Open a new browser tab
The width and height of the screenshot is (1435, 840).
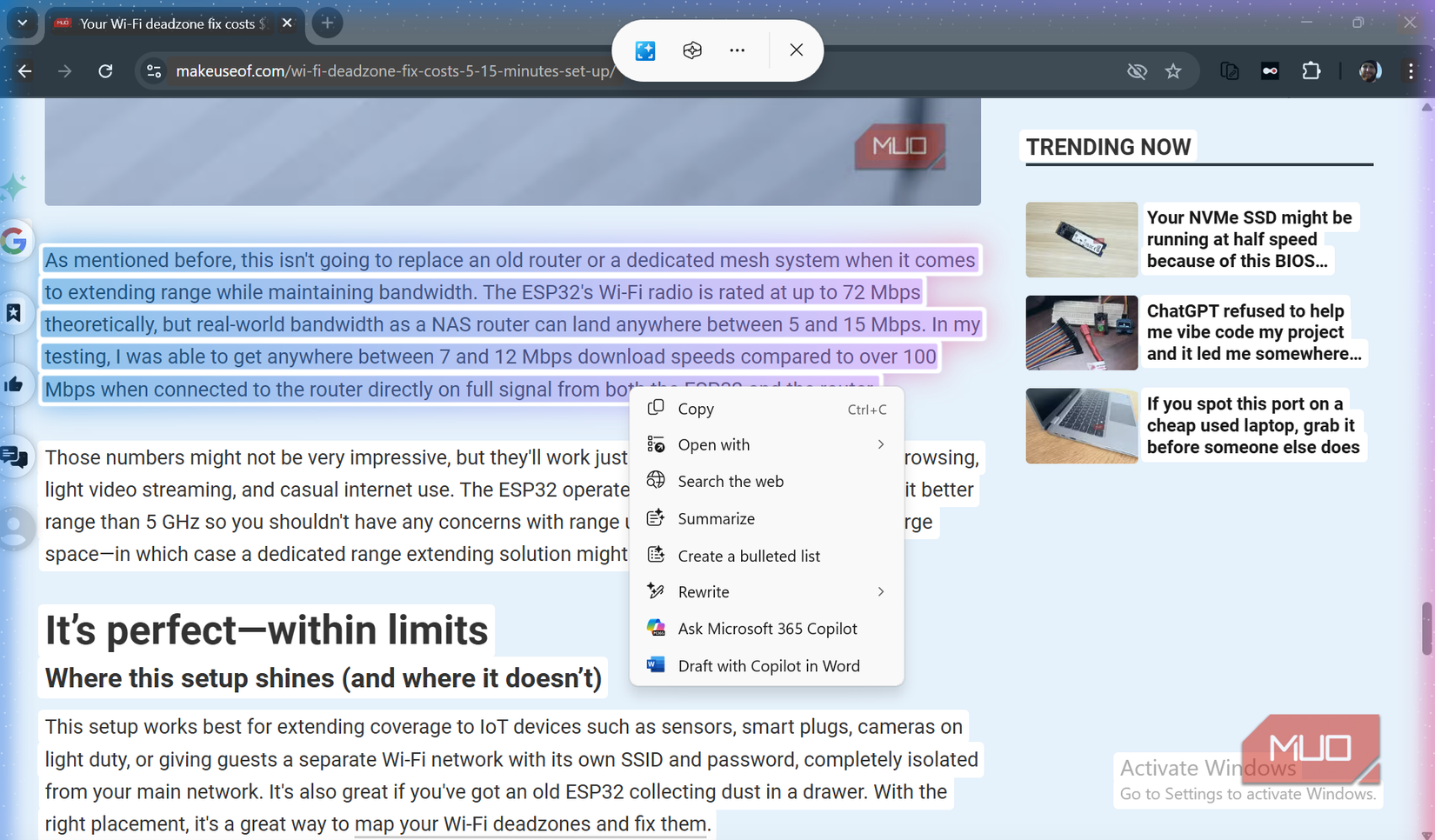(x=328, y=23)
